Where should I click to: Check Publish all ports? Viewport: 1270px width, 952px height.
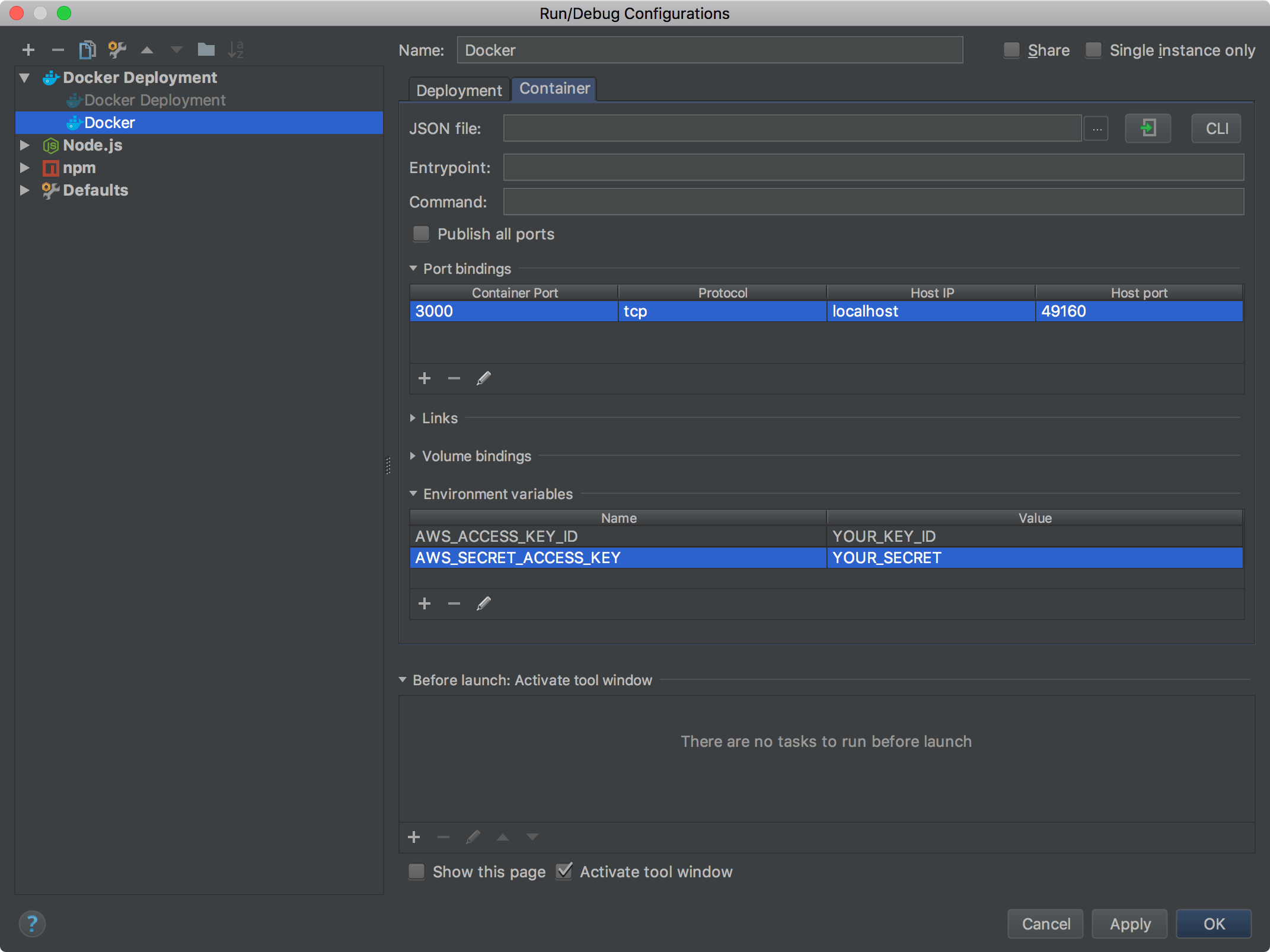tap(422, 234)
